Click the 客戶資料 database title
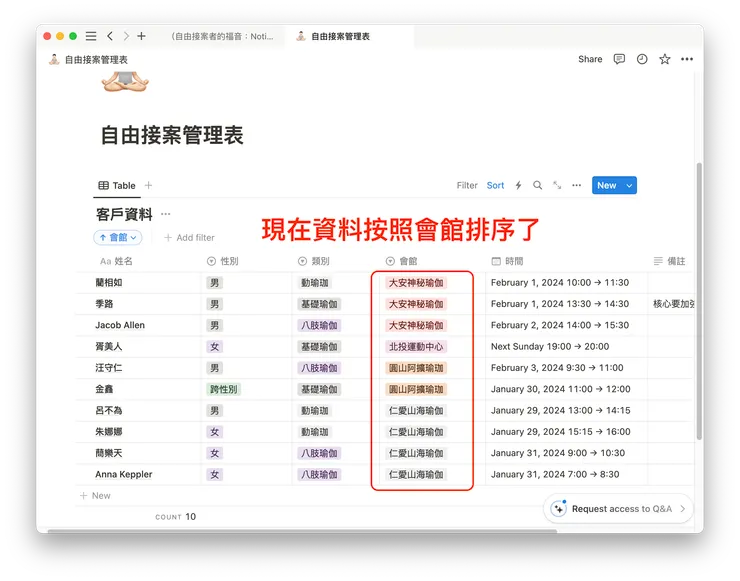This screenshot has height=581, width=740. click(x=124, y=214)
